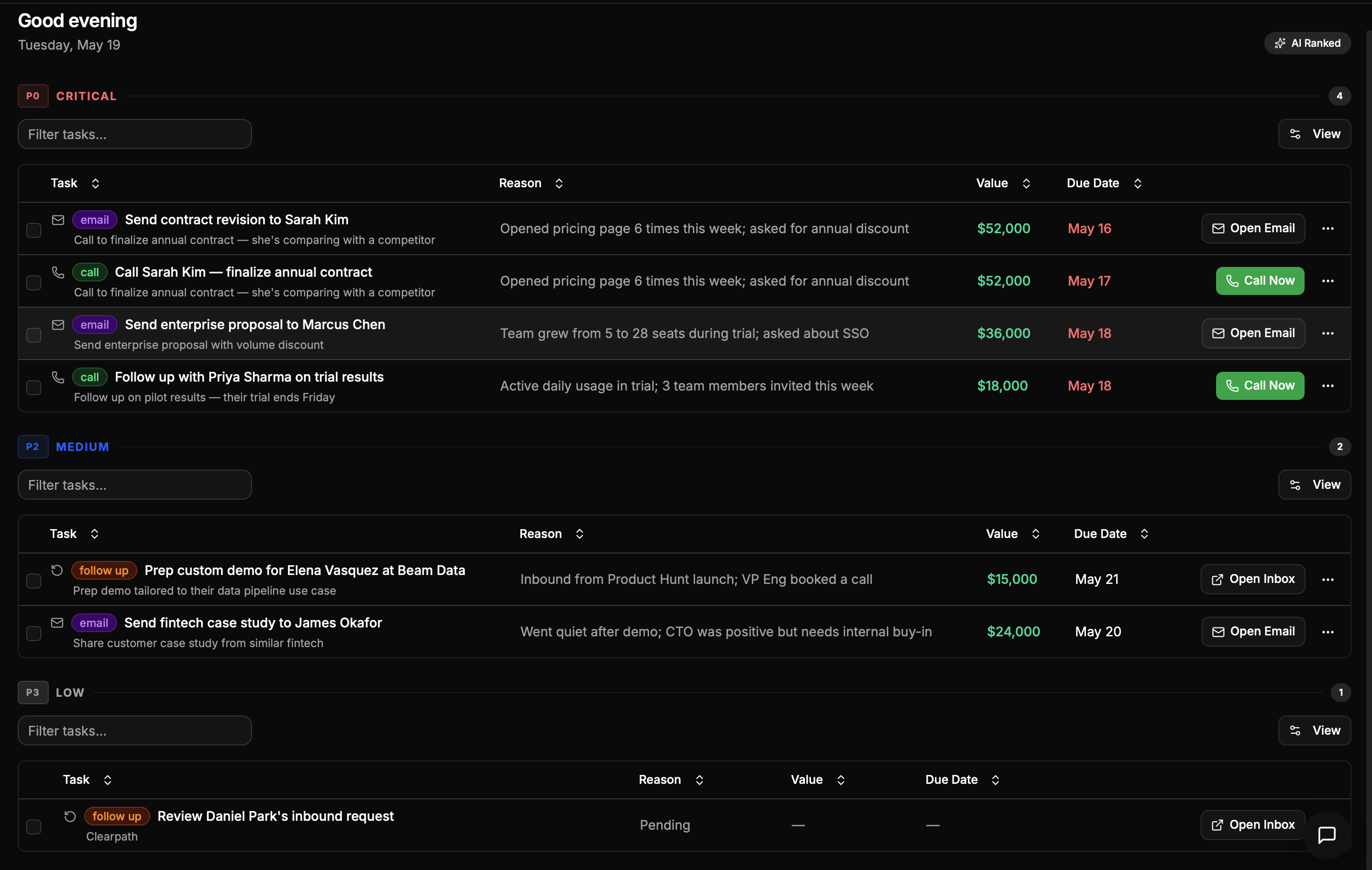Sort Low table by Task column

point(87,780)
